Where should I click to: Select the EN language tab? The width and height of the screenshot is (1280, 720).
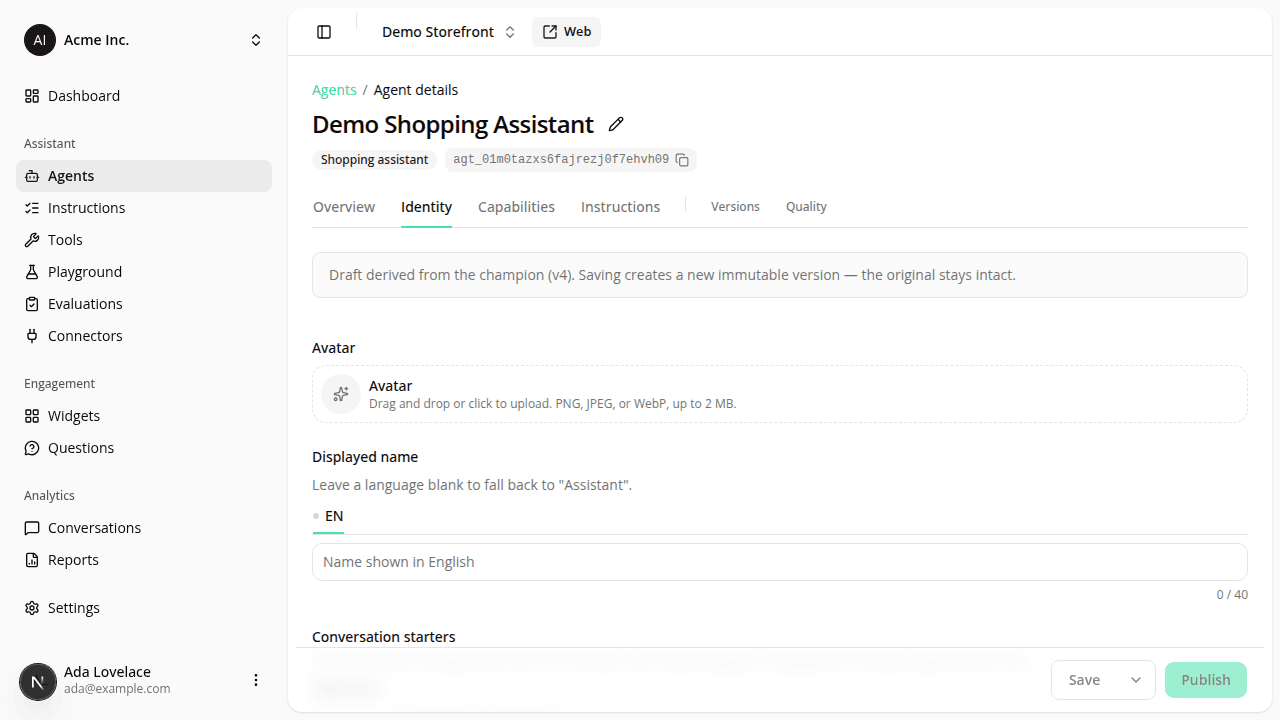click(328, 517)
